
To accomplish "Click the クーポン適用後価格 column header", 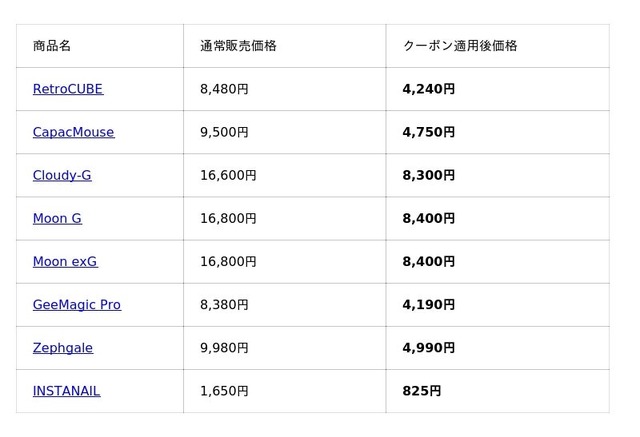I will (459, 46).
